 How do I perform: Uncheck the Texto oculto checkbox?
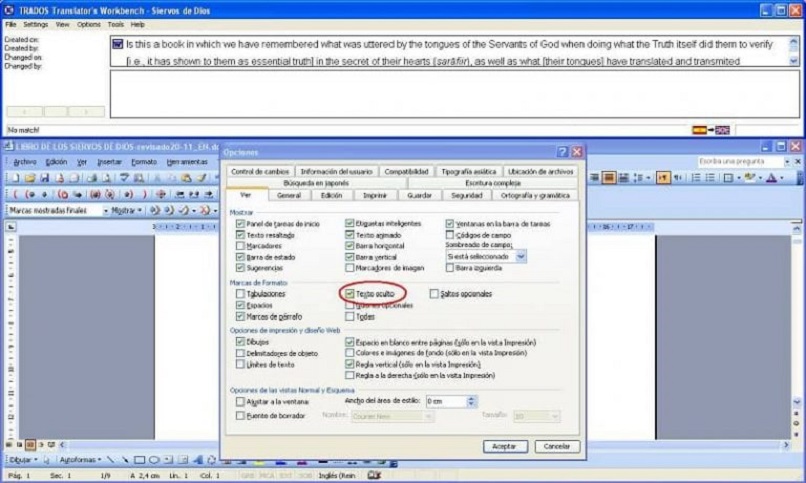pos(350,294)
